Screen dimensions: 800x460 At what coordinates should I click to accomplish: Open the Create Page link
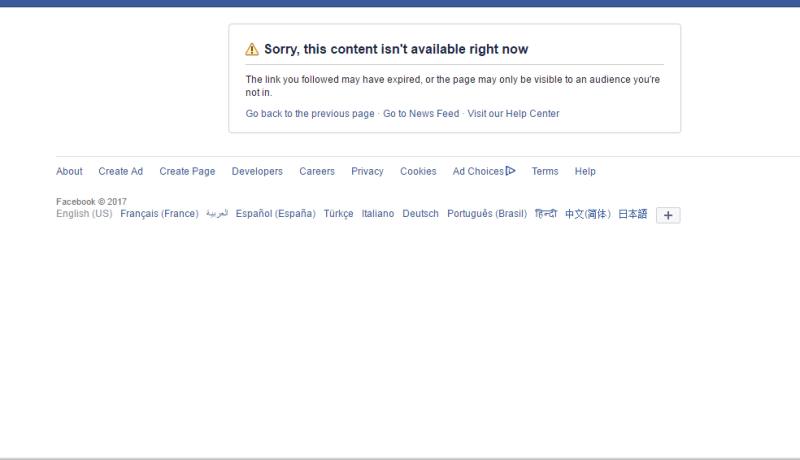pos(187,171)
